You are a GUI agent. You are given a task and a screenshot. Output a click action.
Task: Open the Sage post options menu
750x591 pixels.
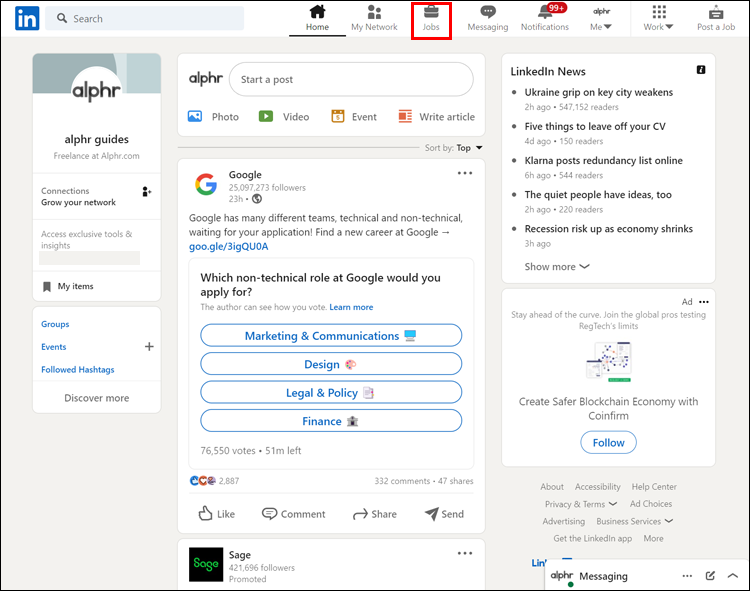pos(465,553)
